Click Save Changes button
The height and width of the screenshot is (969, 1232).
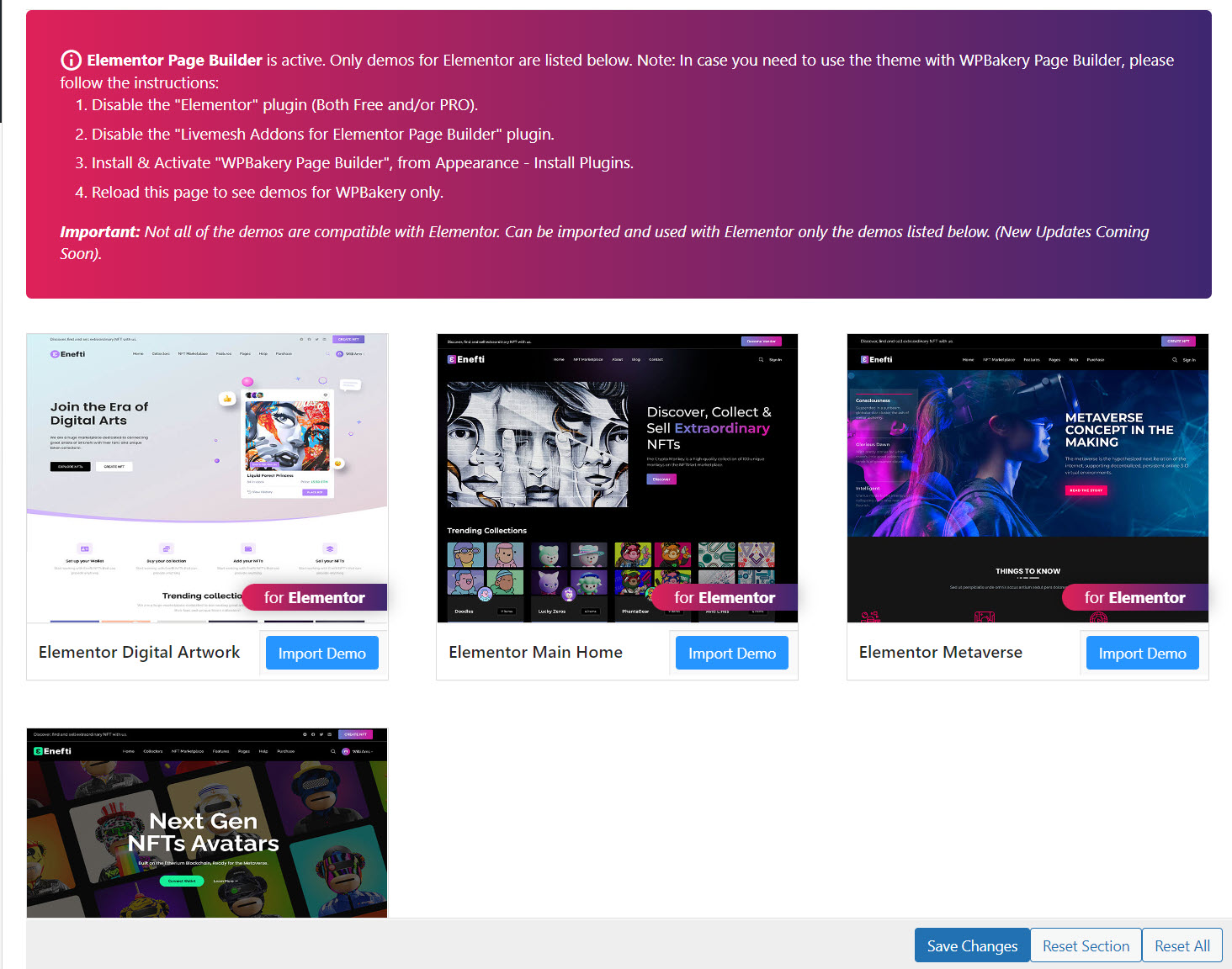point(972,945)
